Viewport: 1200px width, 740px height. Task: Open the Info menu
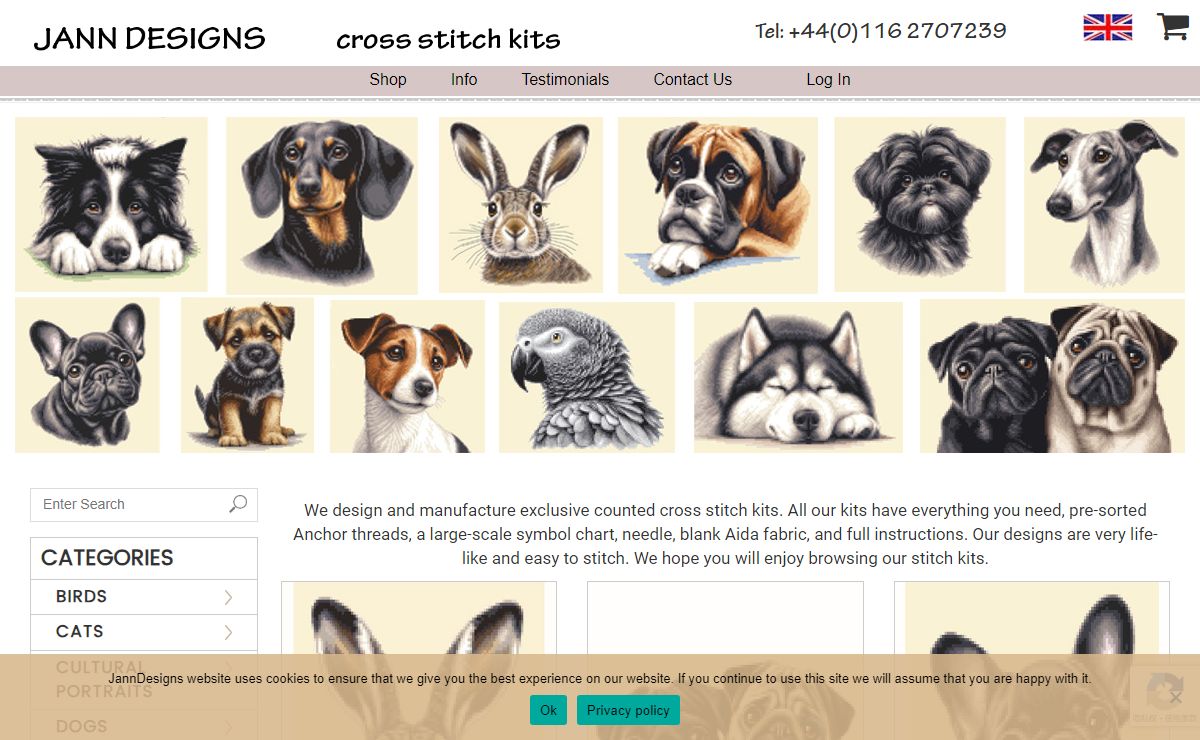[464, 80]
